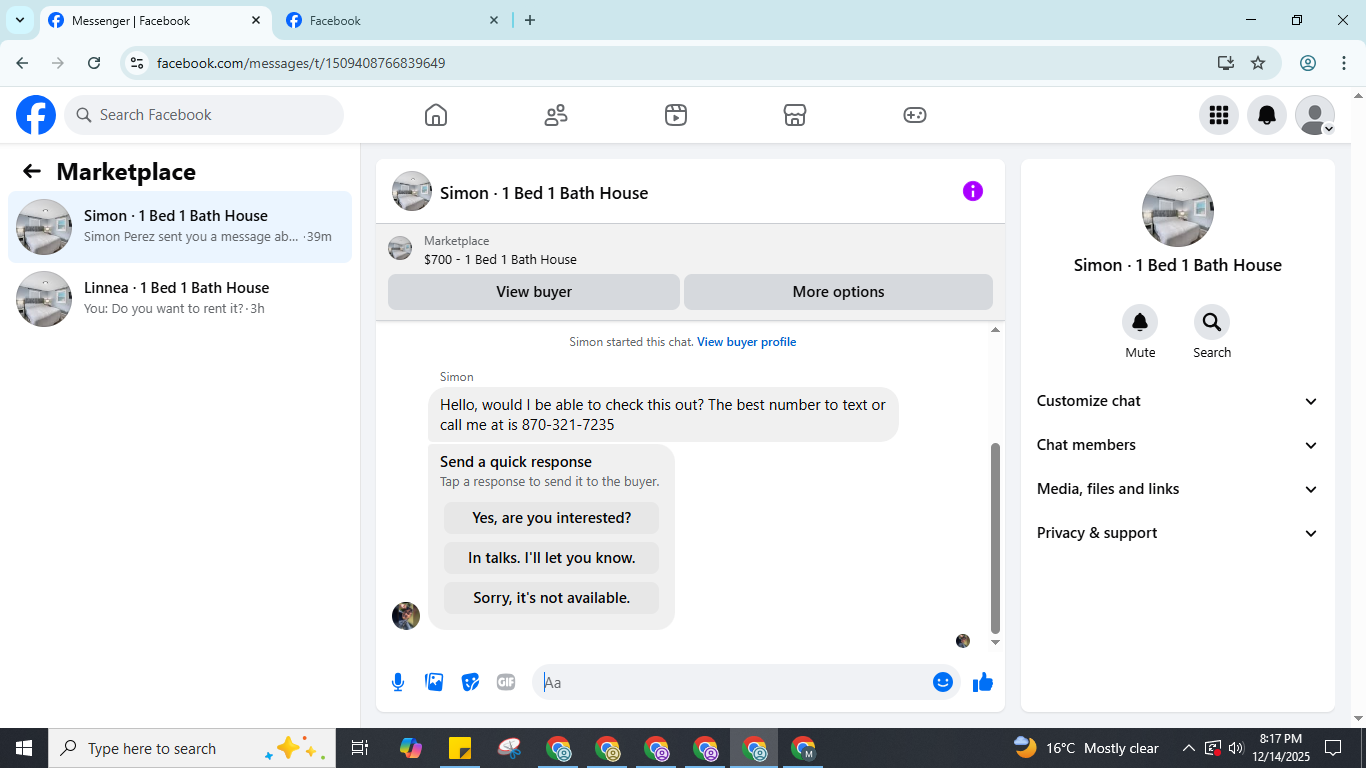Click the listing thumbnail in the chat header

(412, 191)
